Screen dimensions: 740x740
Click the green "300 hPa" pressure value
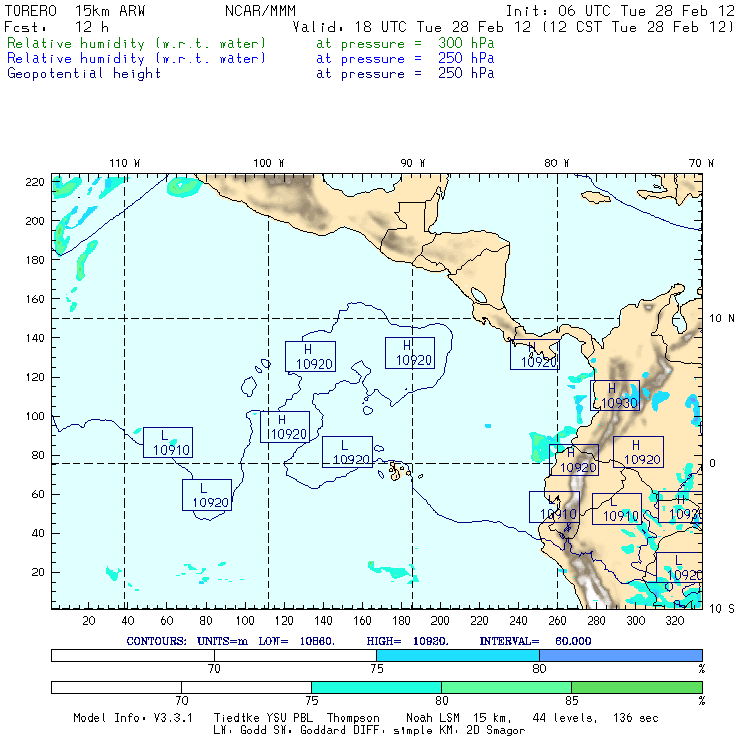(x=466, y=43)
